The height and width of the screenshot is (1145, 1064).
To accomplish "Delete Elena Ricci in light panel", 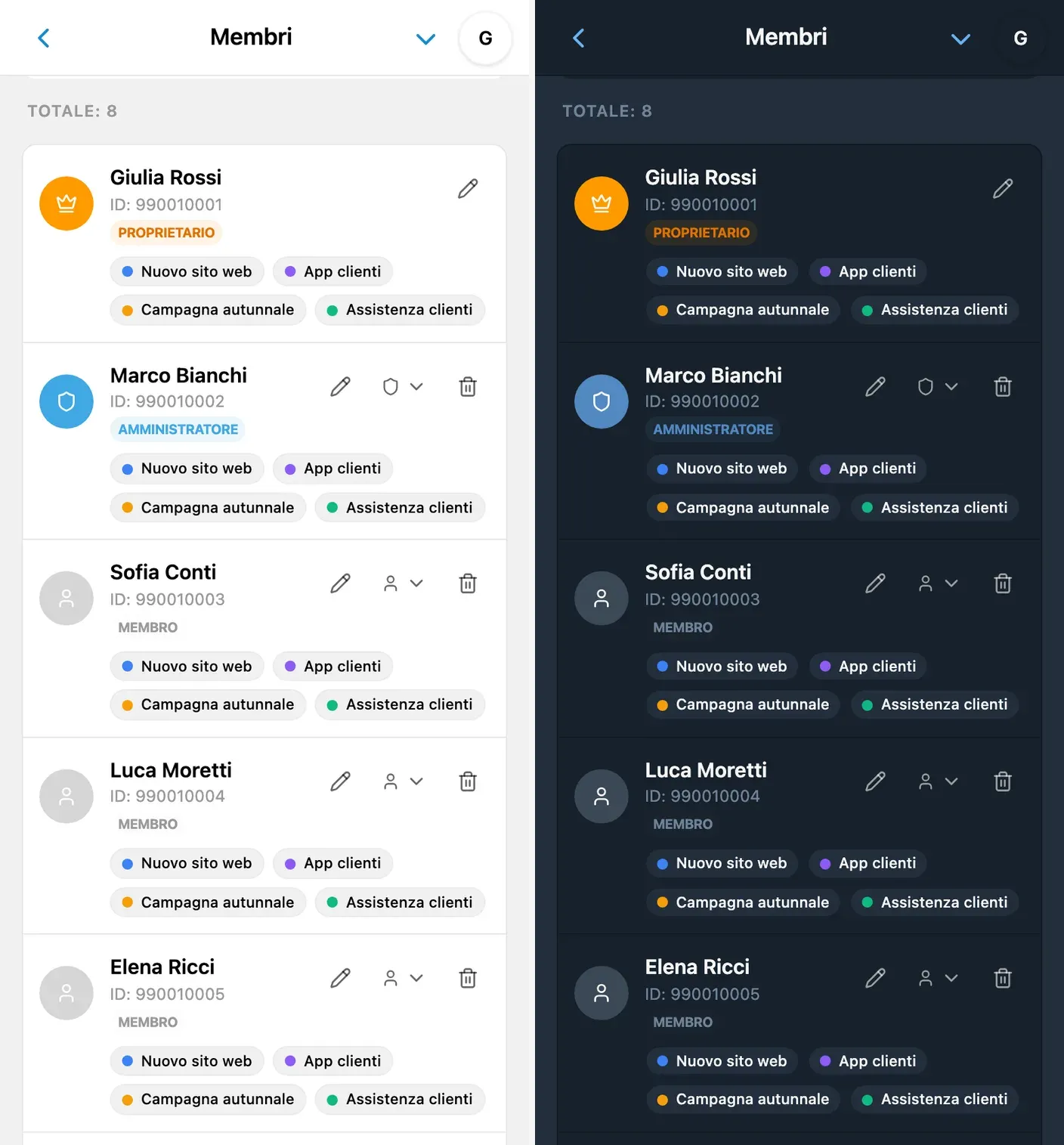I will click(468, 978).
